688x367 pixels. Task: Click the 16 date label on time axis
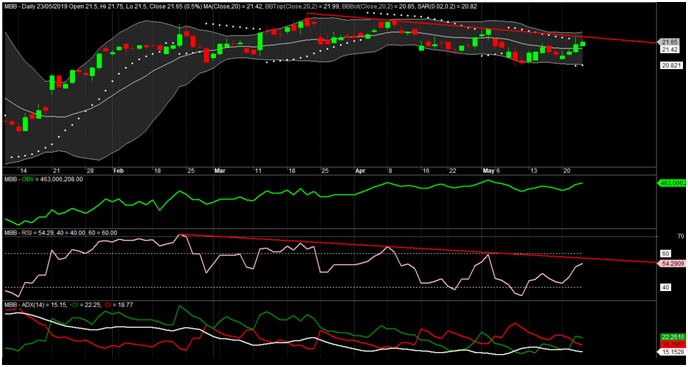tap(426, 171)
